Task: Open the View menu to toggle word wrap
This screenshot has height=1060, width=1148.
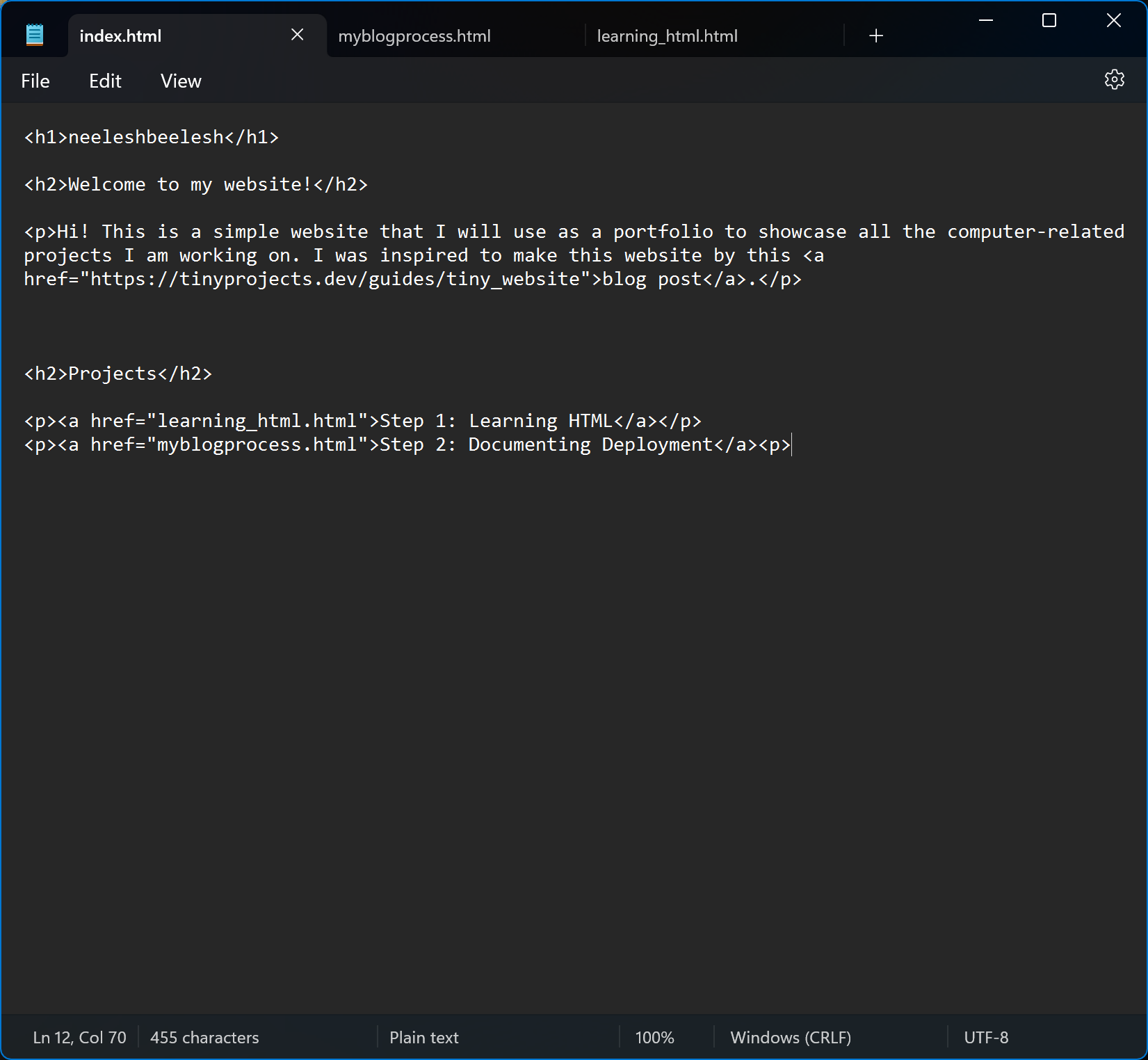Action: point(180,81)
